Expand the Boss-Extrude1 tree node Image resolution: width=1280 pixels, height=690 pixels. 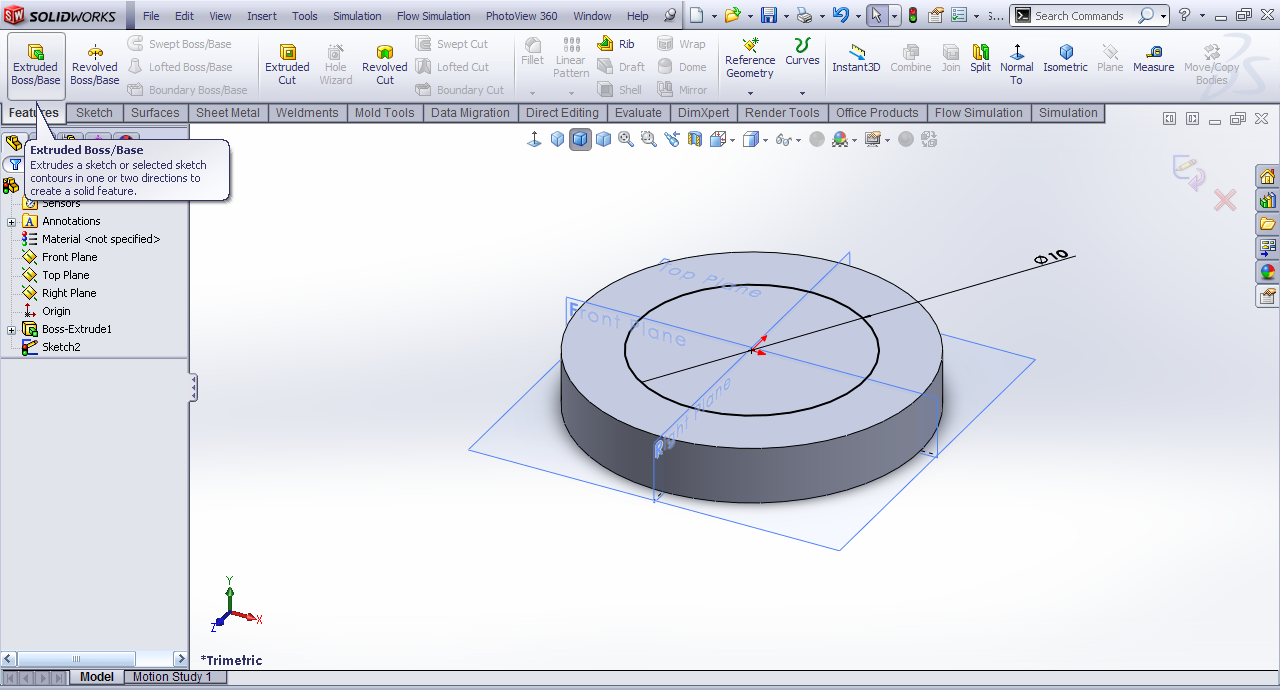pos(12,330)
